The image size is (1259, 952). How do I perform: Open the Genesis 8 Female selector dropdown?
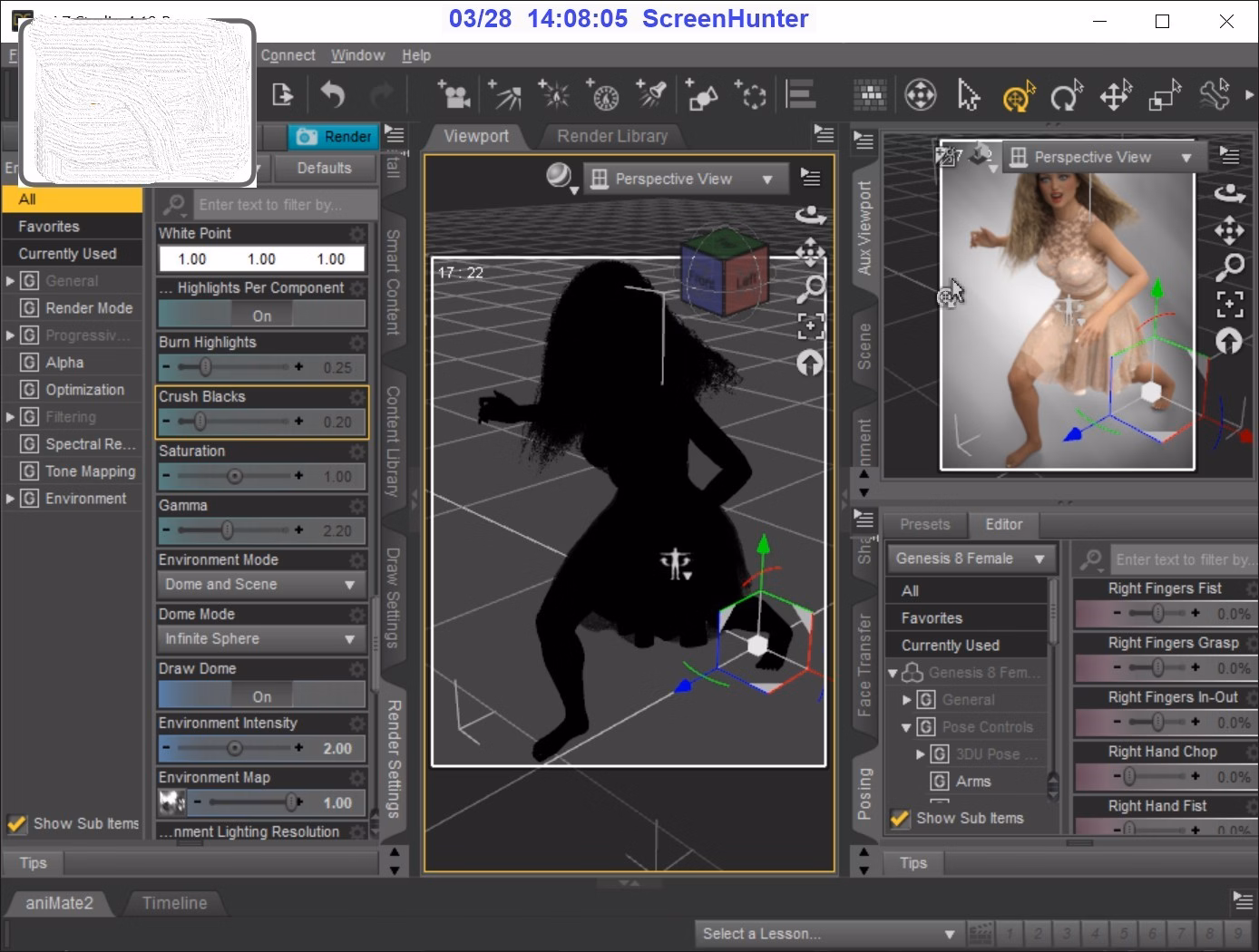click(x=970, y=559)
